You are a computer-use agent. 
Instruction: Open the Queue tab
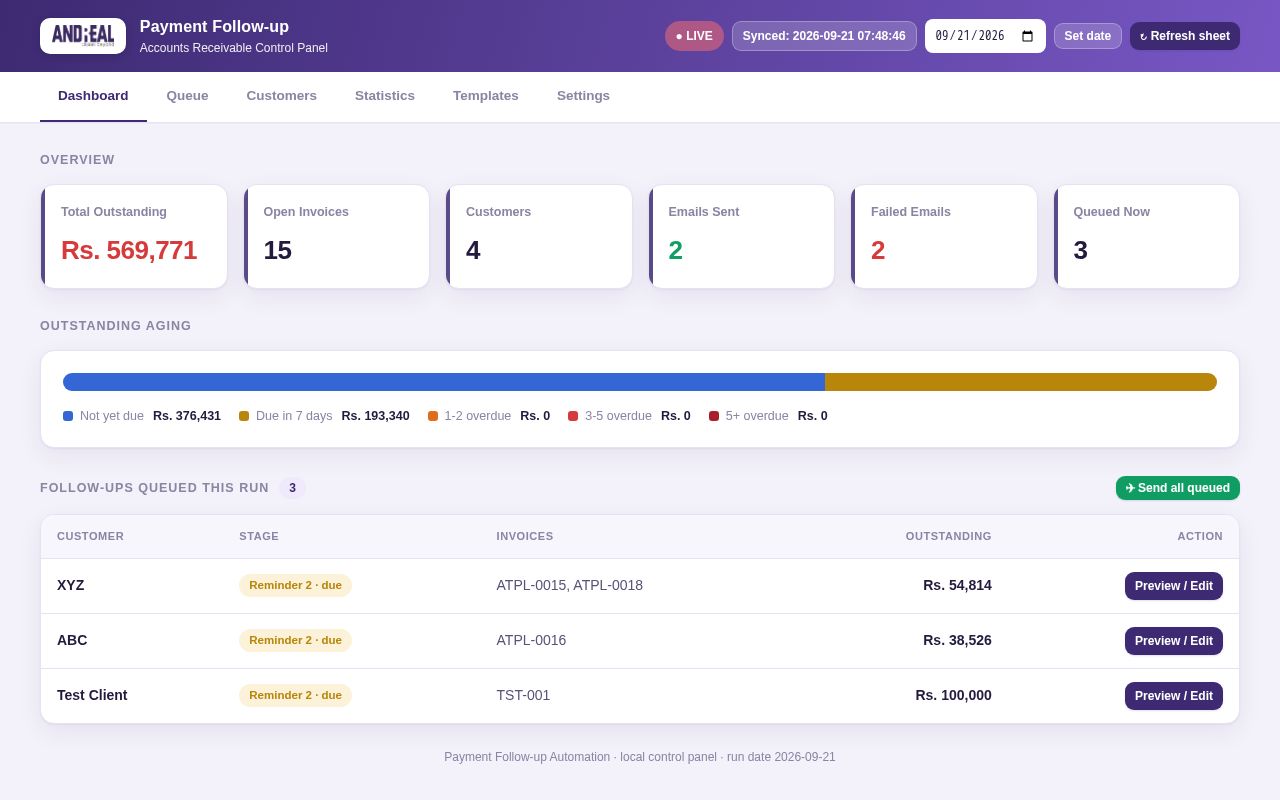188,96
